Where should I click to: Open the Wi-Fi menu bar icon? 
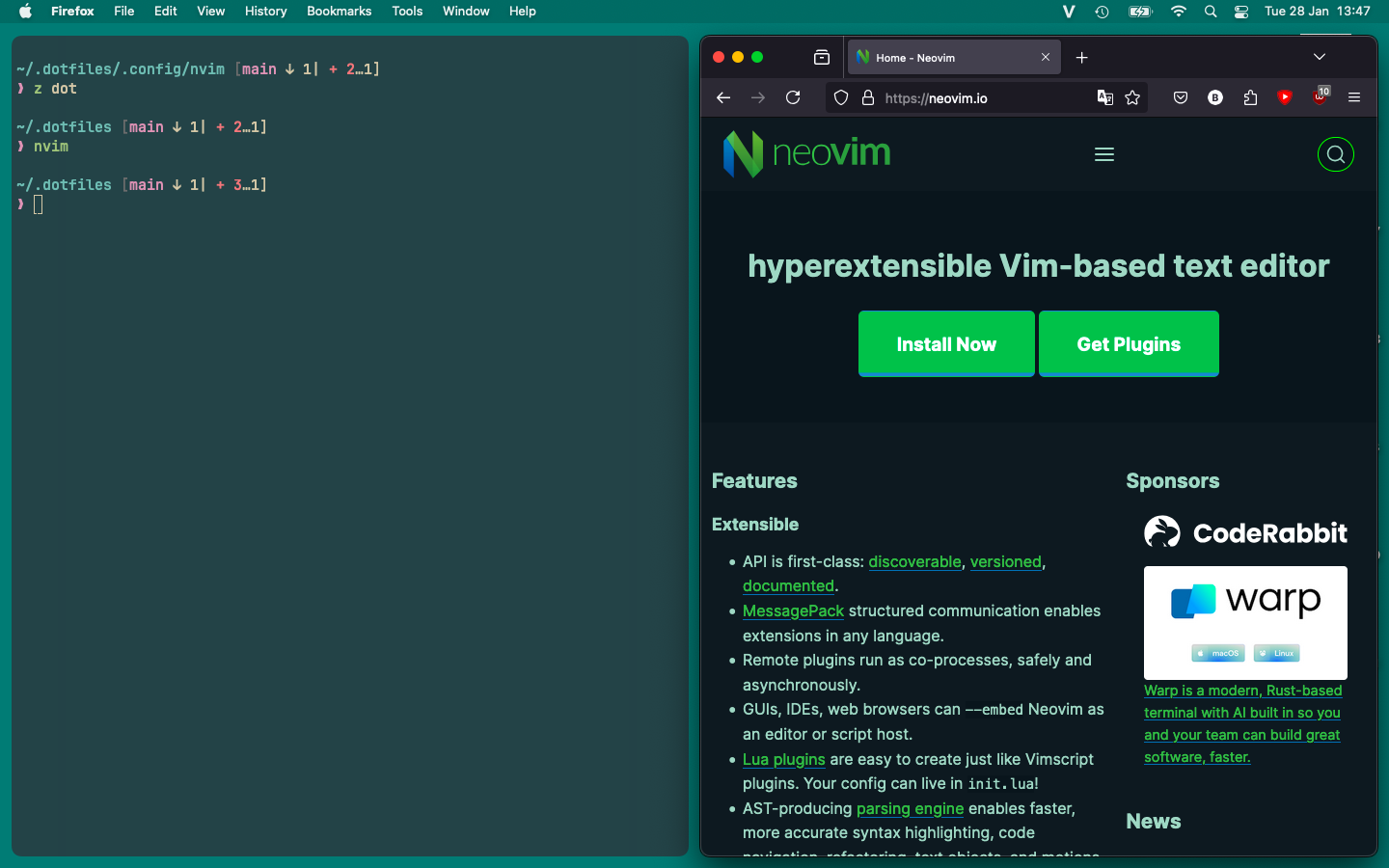1179,12
